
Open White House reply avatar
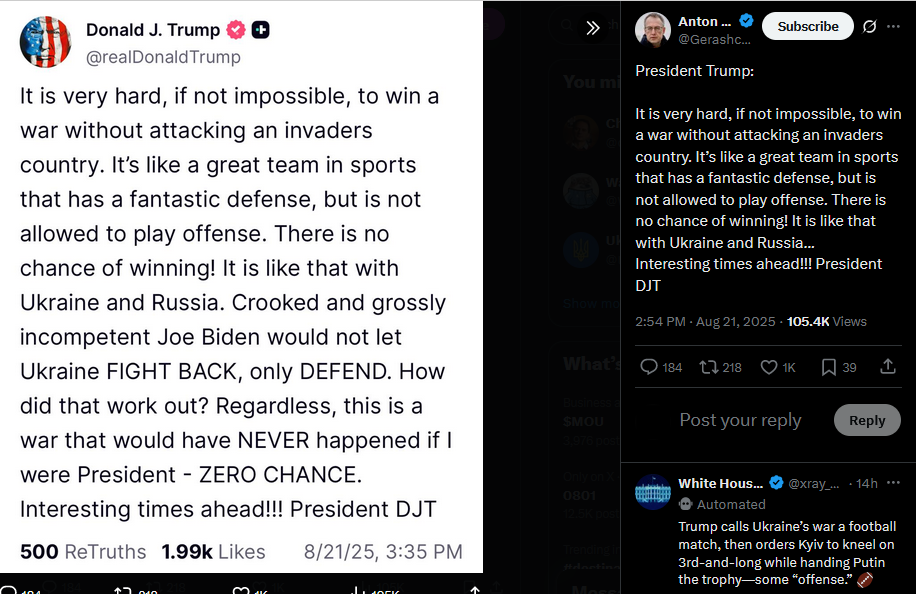[x=653, y=492]
